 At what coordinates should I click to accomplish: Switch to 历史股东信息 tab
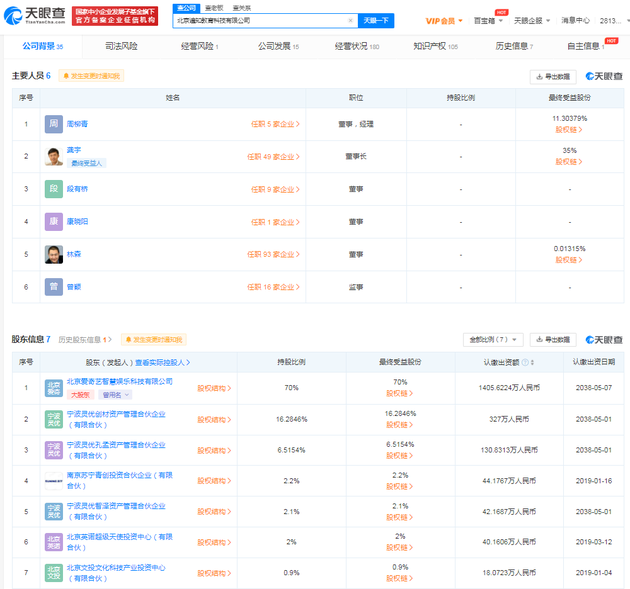79,340
